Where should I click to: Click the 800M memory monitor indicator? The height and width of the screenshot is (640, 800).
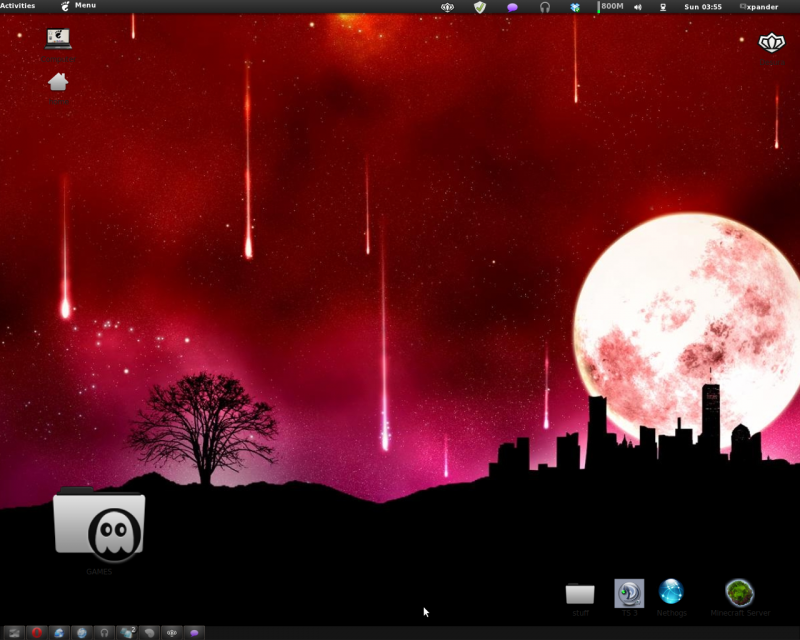click(x=610, y=7)
